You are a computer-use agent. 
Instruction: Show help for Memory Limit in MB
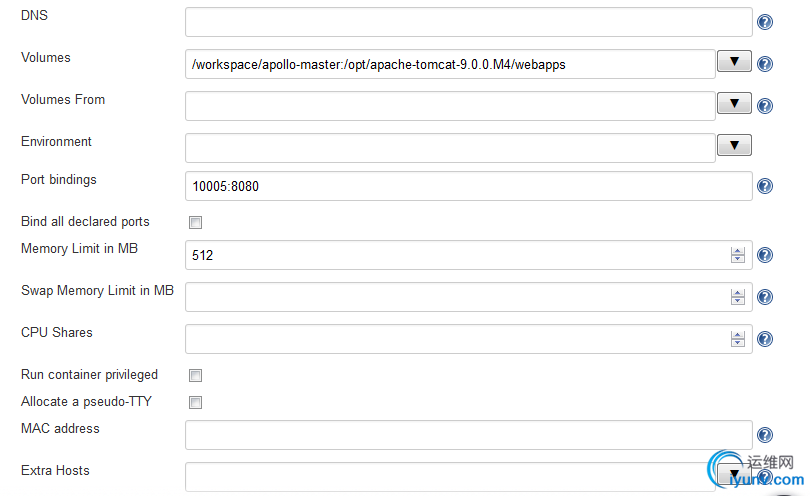coord(765,255)
